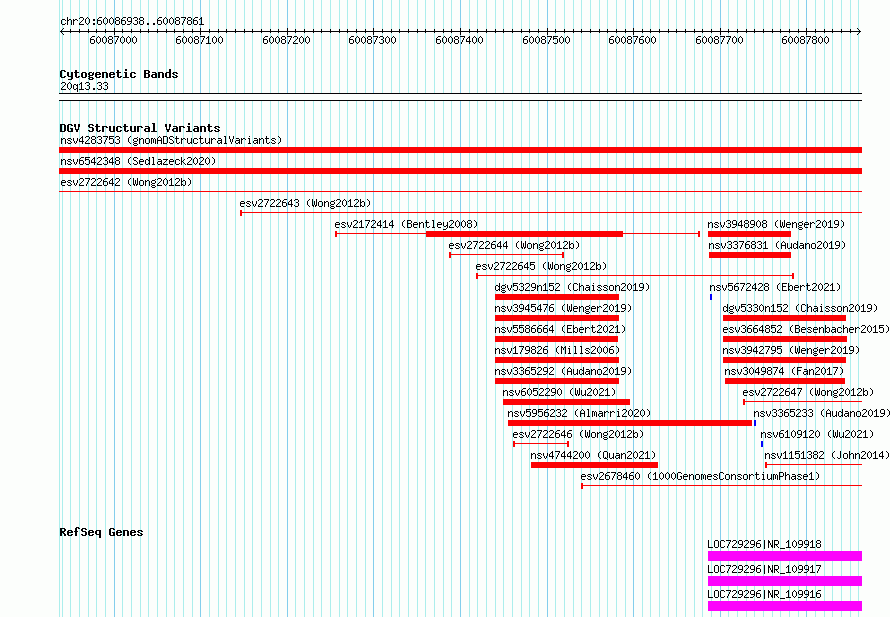This screenshot has width=890, height=617.
Task: Click the esv2722644 (Wong2012b) label
Action: [514, 245]
